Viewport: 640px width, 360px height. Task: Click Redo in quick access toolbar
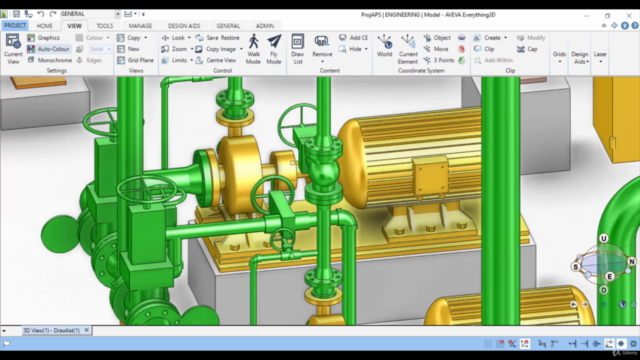click(53, 14)
